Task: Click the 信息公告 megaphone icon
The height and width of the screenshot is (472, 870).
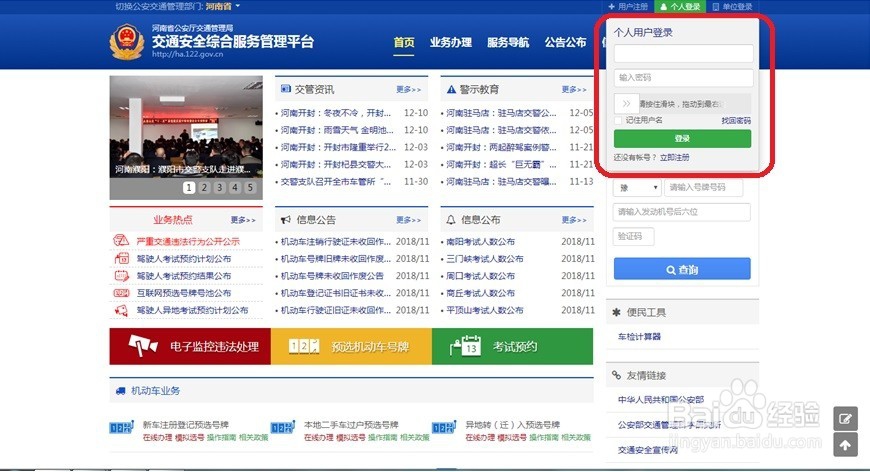Action: click(286, 220)
